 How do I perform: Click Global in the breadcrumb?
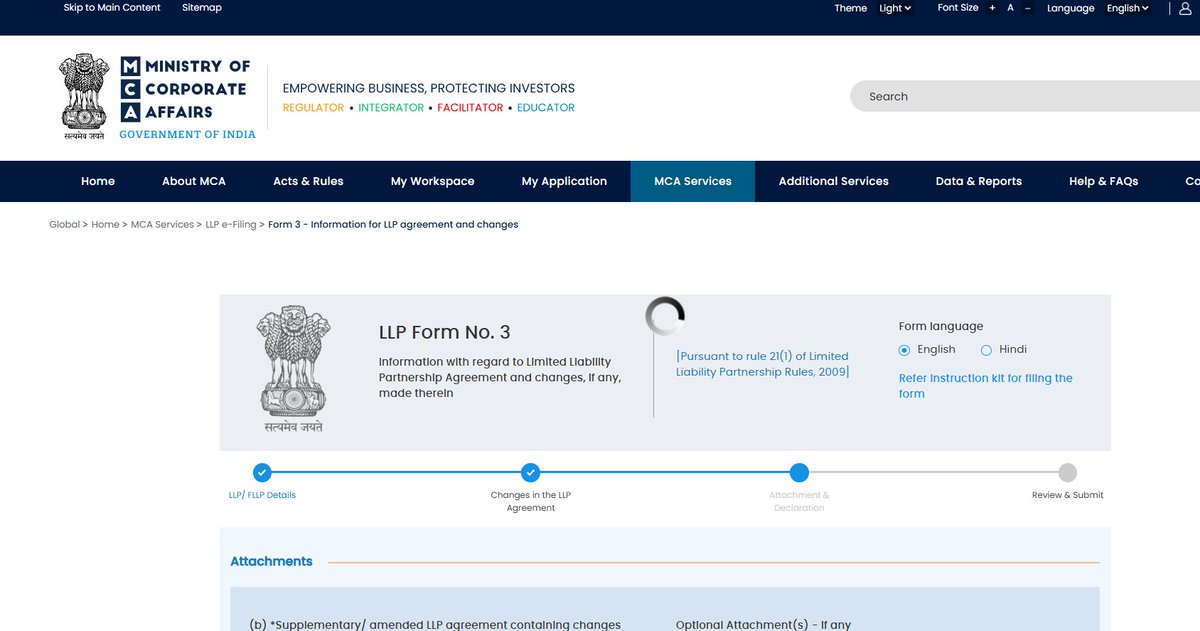64,225
